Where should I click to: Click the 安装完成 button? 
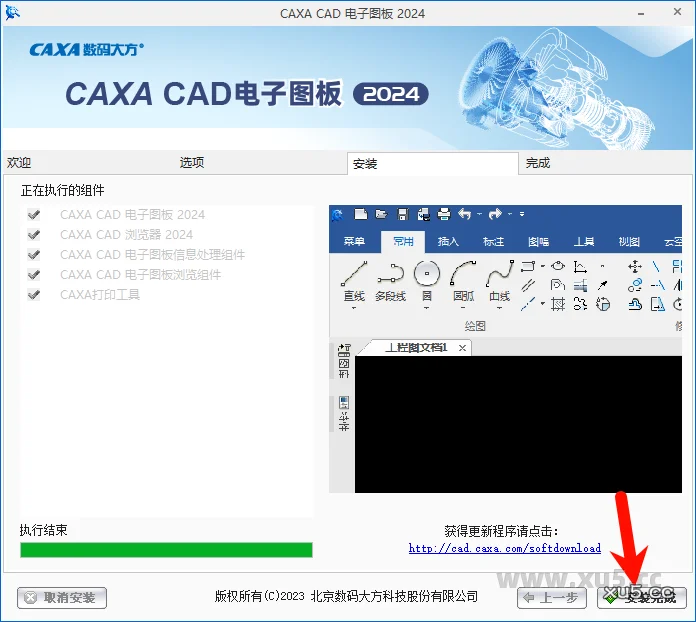642,598
